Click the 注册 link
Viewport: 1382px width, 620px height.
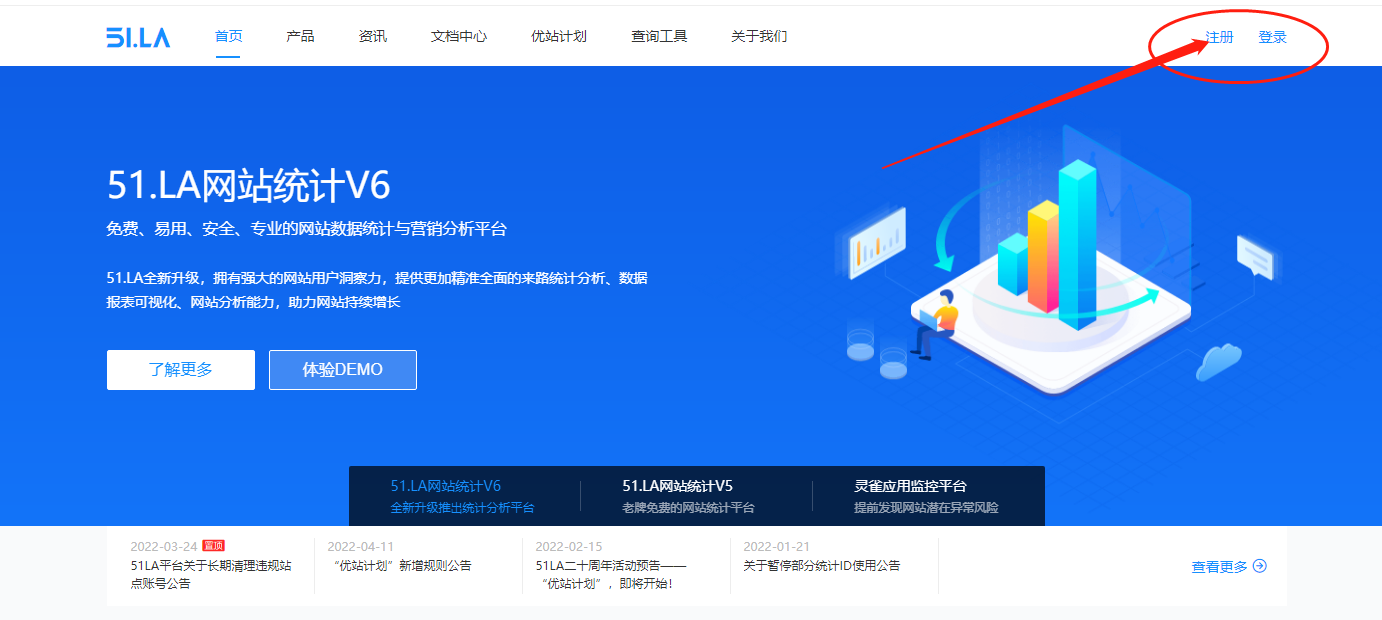point(1219,38)
